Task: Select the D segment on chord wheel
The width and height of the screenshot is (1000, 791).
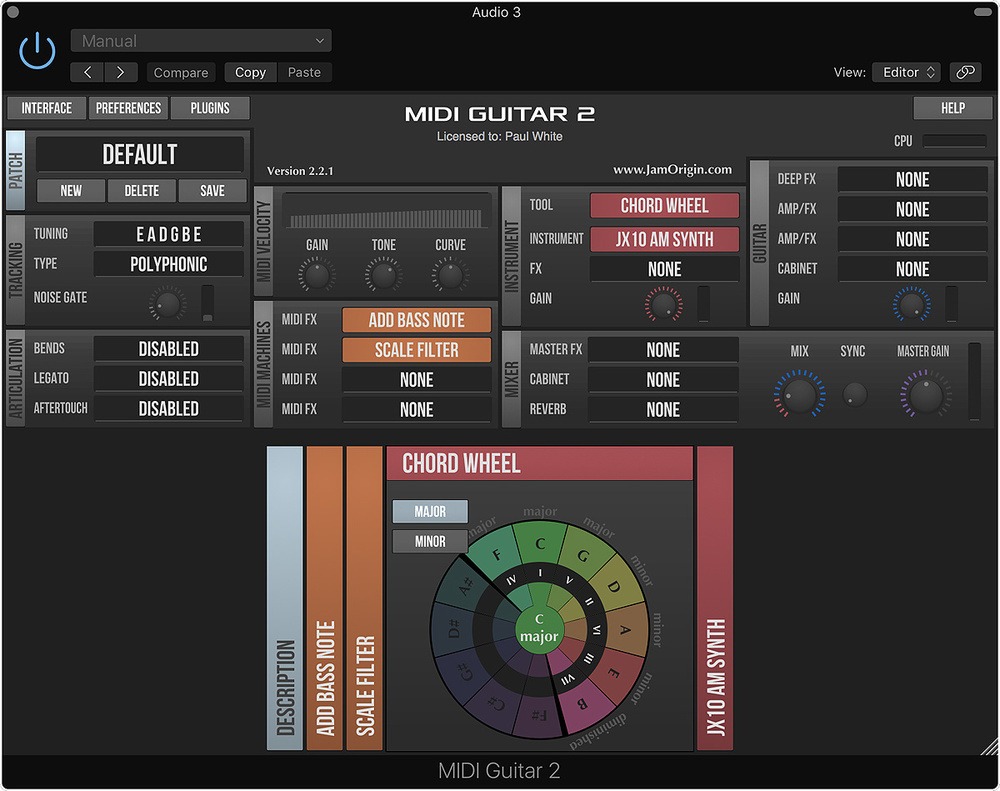Action: (614, 586)
